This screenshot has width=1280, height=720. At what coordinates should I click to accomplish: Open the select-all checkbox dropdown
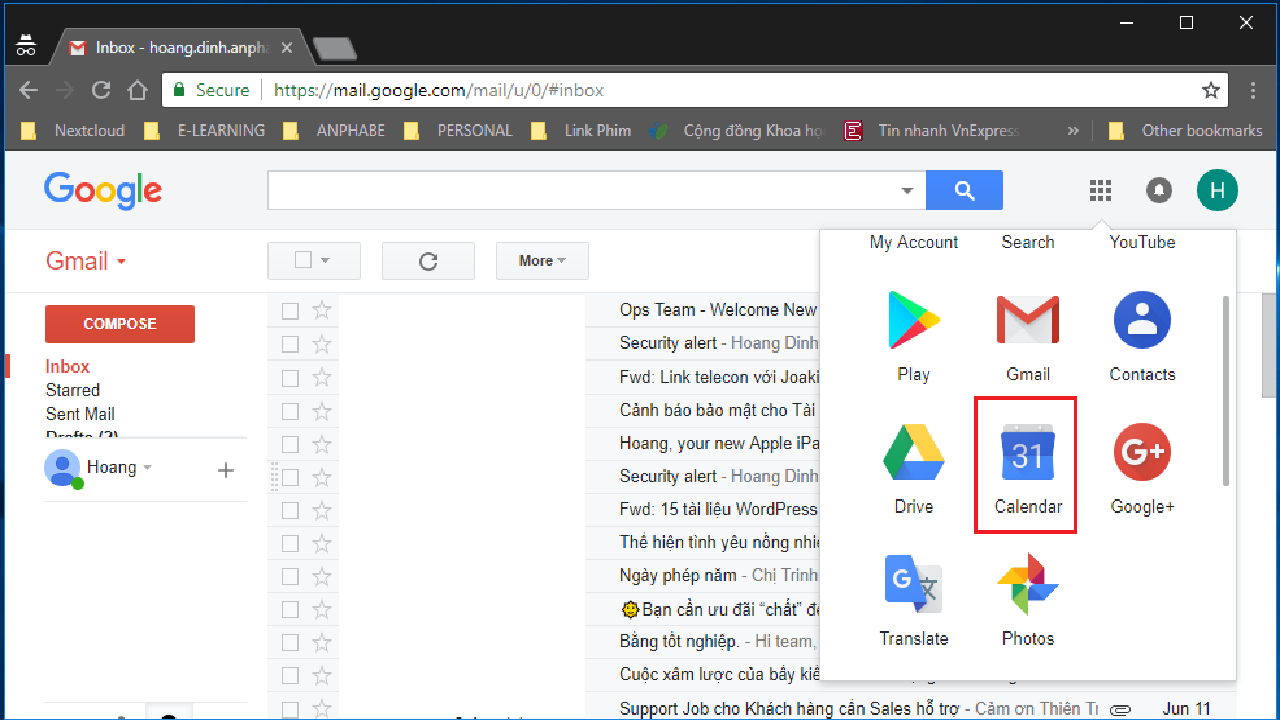[325, 261]
